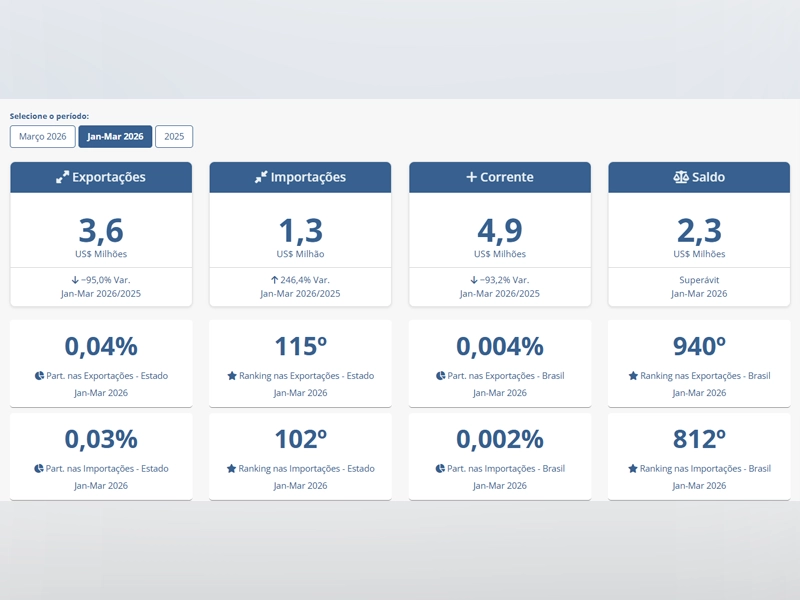Click the Importações compress arrows icon
Image resolution: width=800 pixels, height=600 pixels.
tap(261, 177)
